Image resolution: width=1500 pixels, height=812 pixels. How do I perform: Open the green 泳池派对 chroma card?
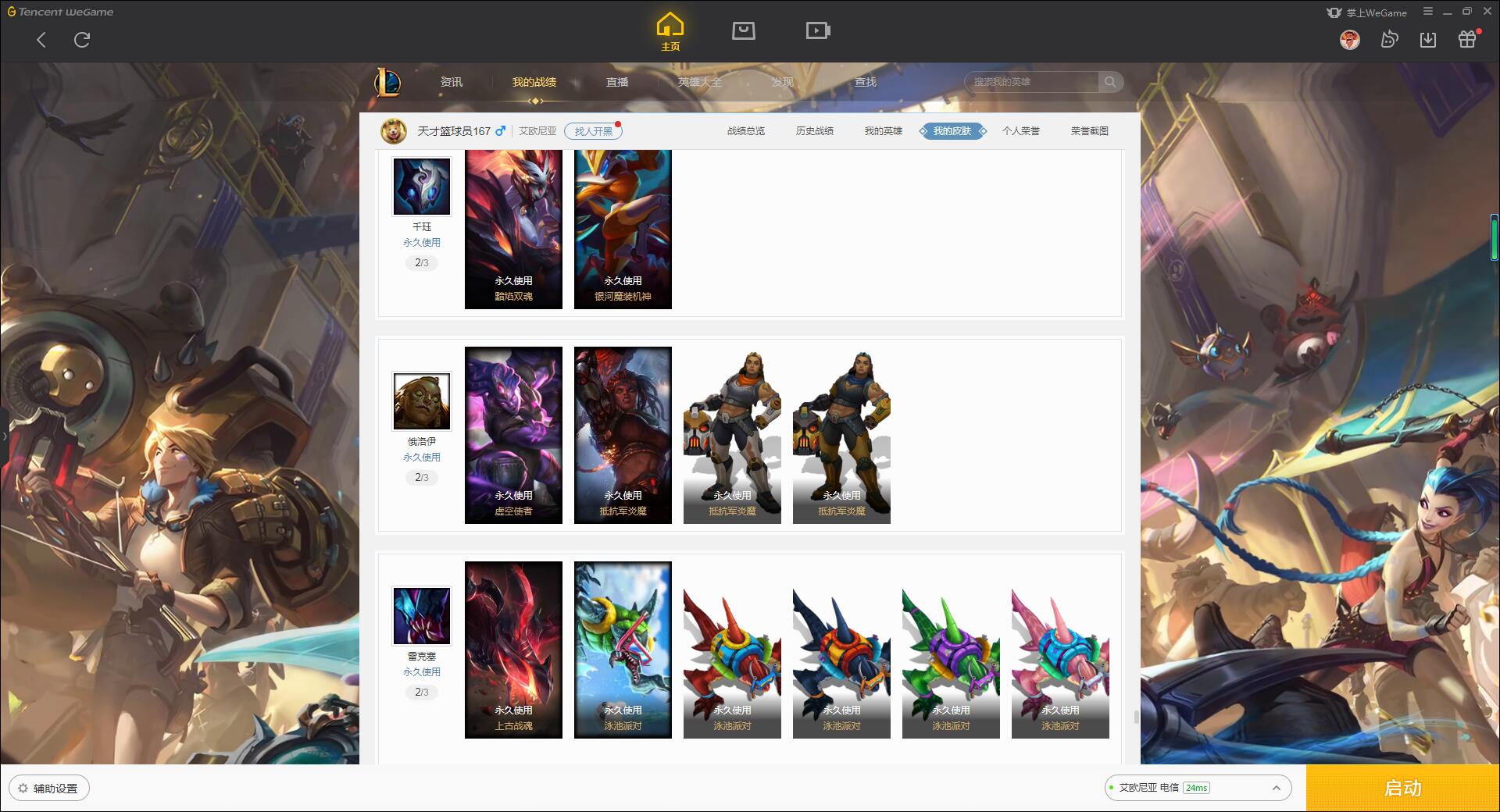coord(951,650)
